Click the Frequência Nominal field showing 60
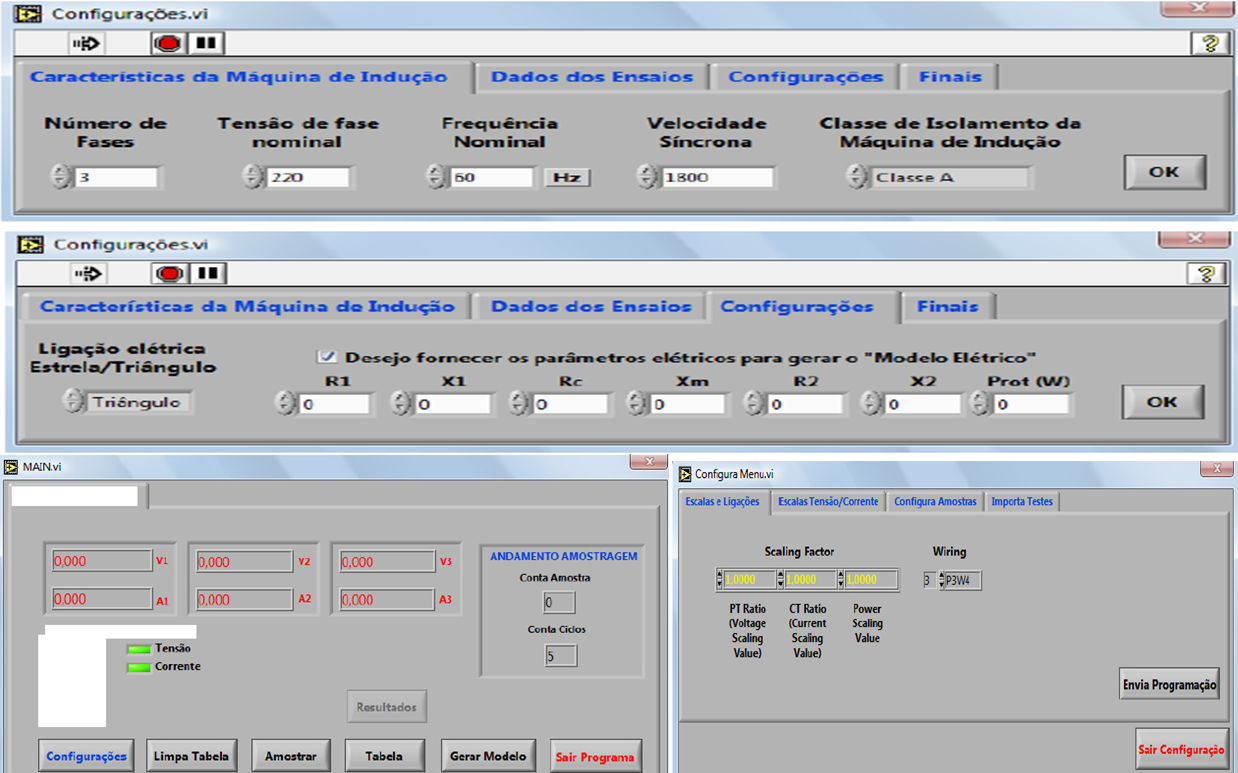 490,177
